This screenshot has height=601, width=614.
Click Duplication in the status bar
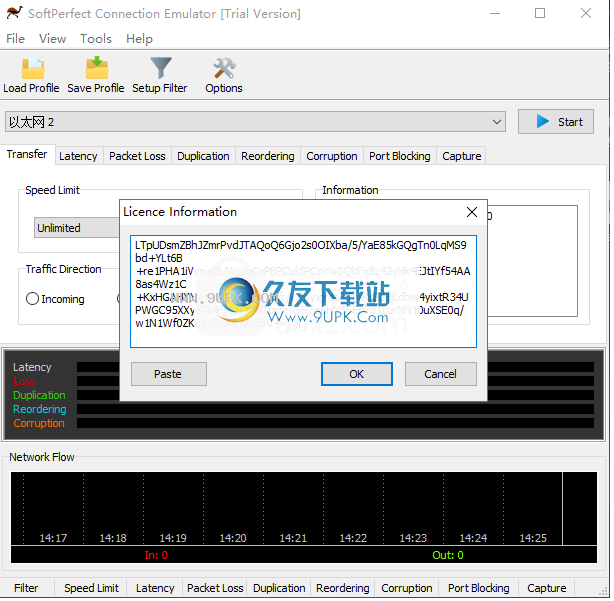point(279,588)
